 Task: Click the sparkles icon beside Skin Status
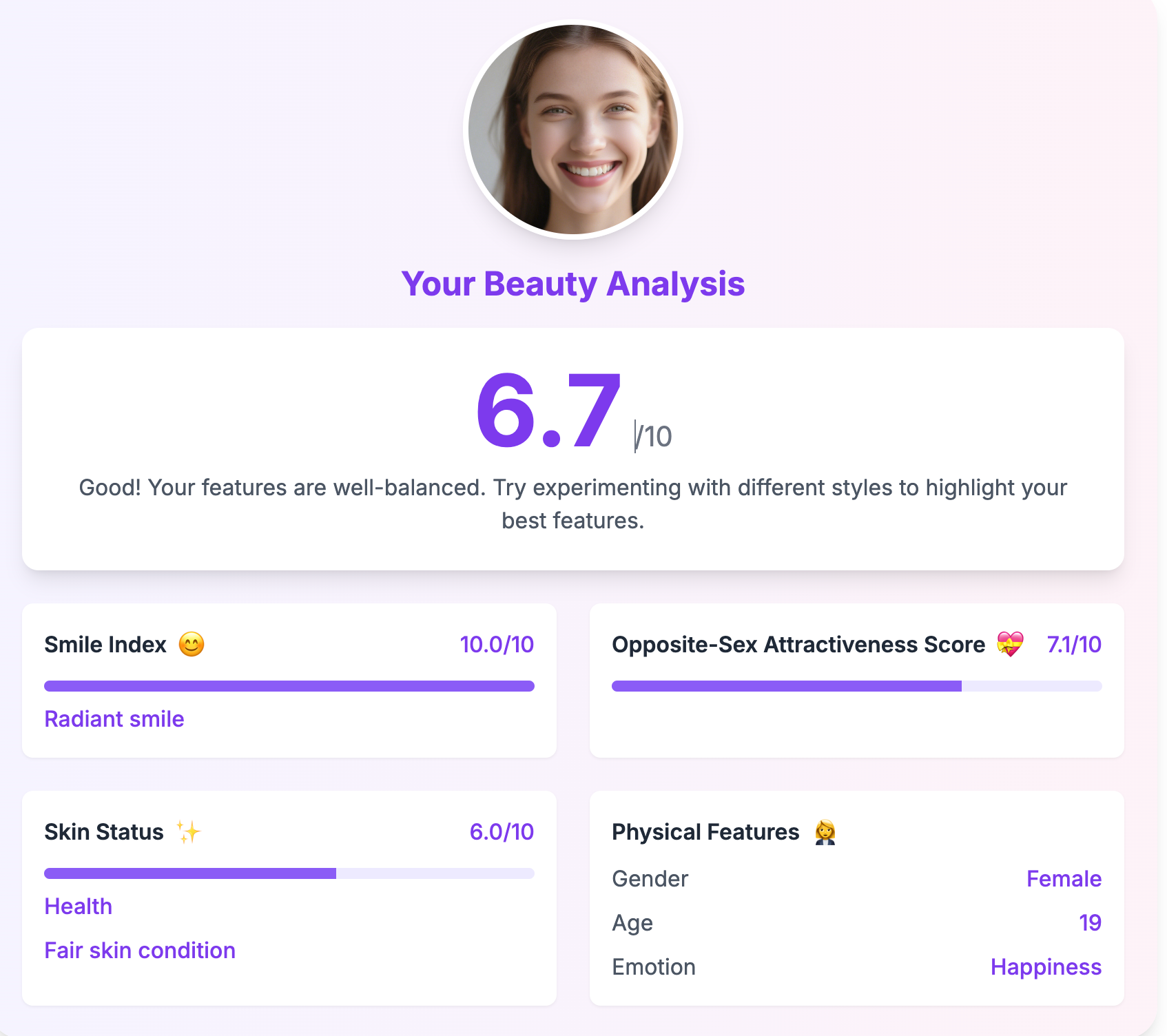point(189,831)
